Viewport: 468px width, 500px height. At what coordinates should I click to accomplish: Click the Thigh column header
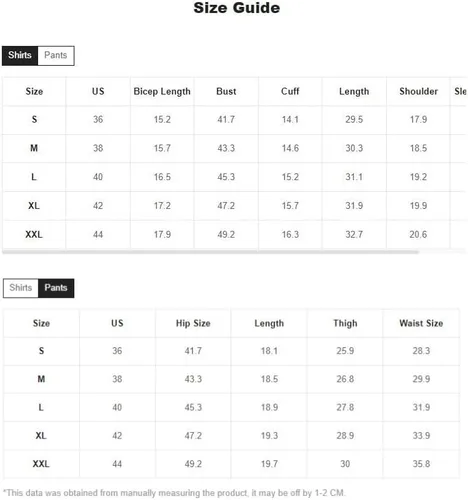[345, 323]
